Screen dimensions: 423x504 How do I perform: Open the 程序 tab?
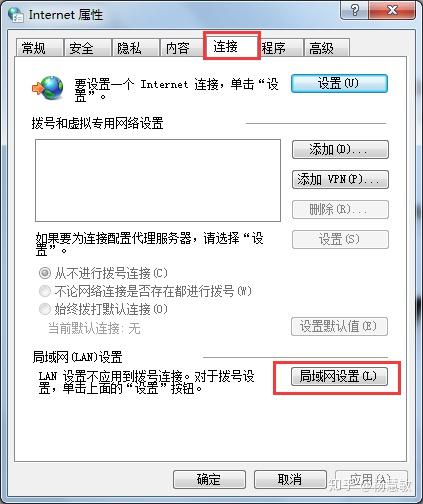(x=281, y=48)
